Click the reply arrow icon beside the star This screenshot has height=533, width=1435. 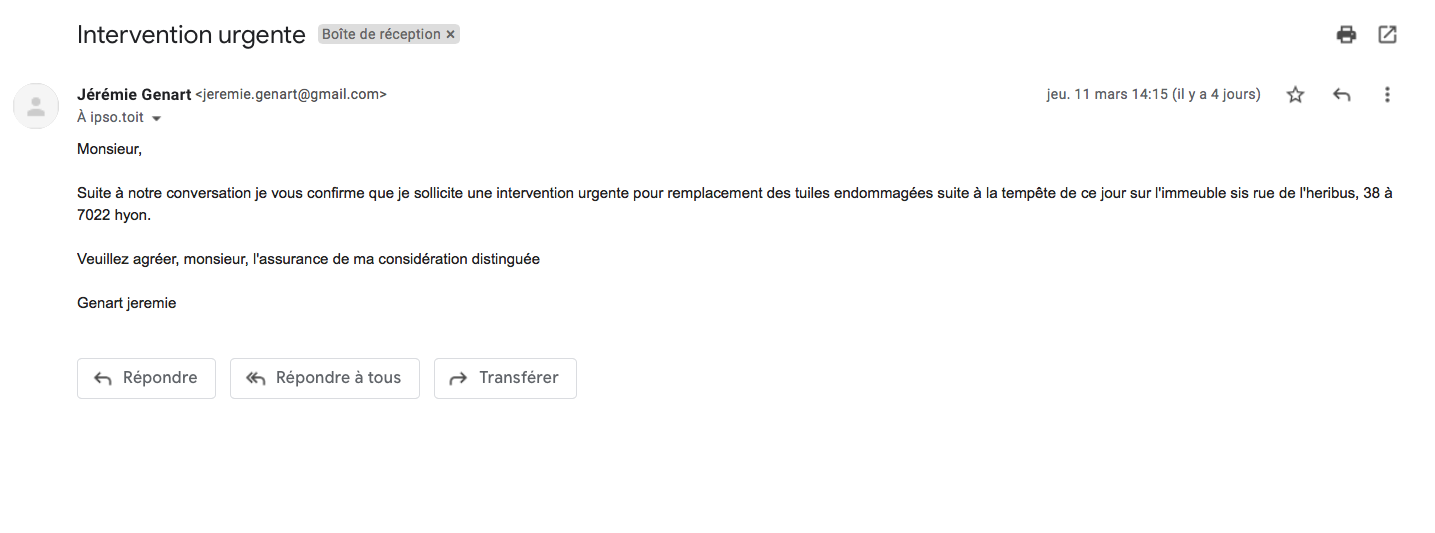[x=1342, y=95]
